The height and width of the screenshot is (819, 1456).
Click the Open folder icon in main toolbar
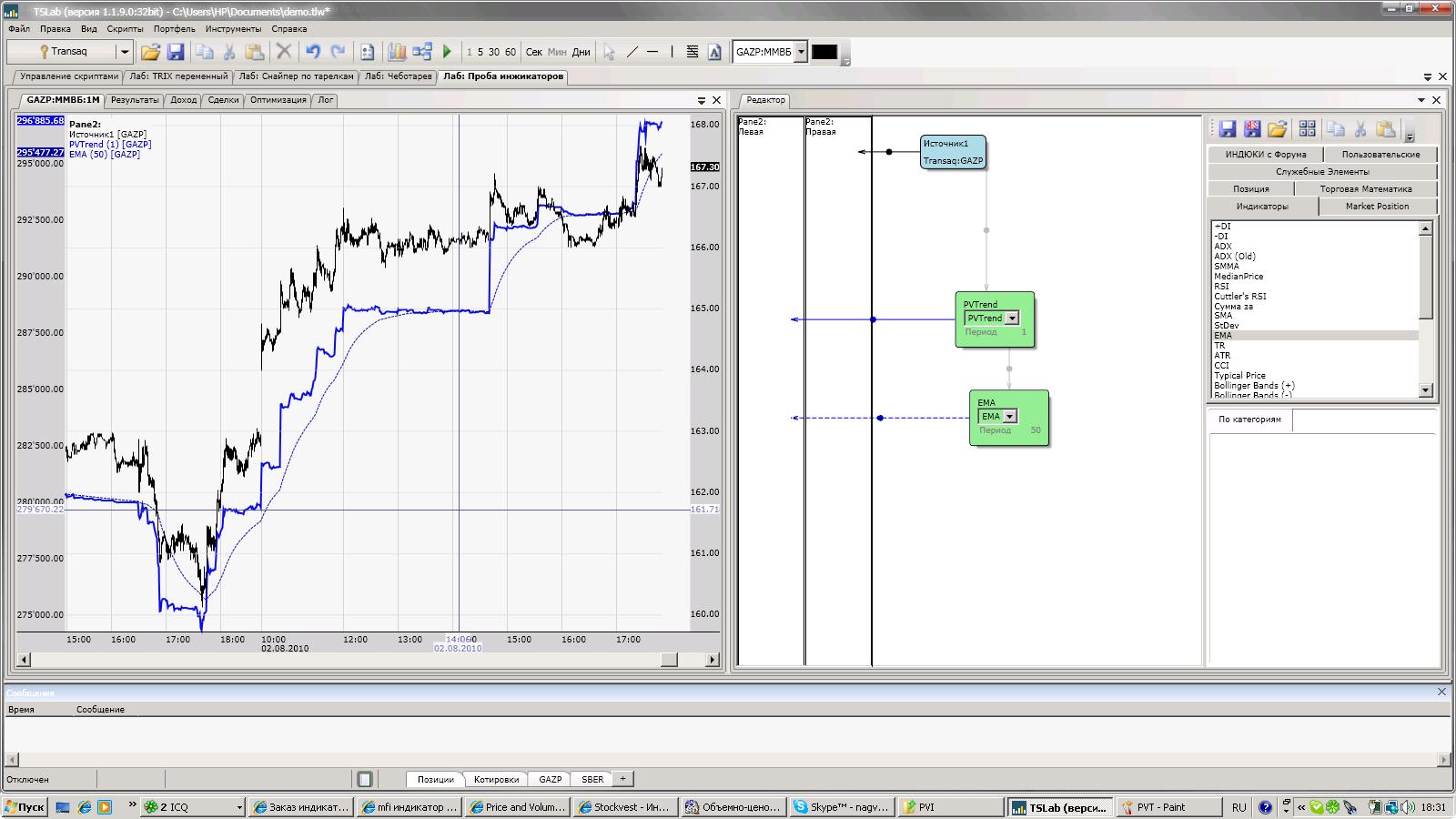tap(150, 52)
